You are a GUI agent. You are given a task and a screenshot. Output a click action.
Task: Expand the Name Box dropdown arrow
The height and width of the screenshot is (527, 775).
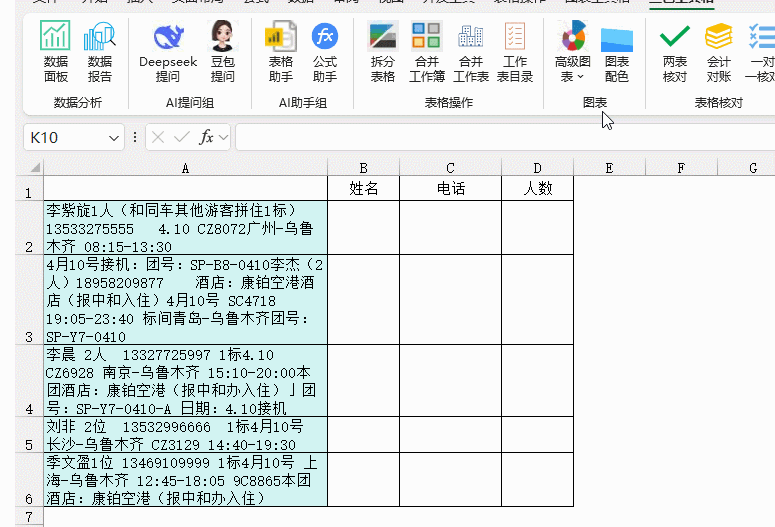(114, 138)
